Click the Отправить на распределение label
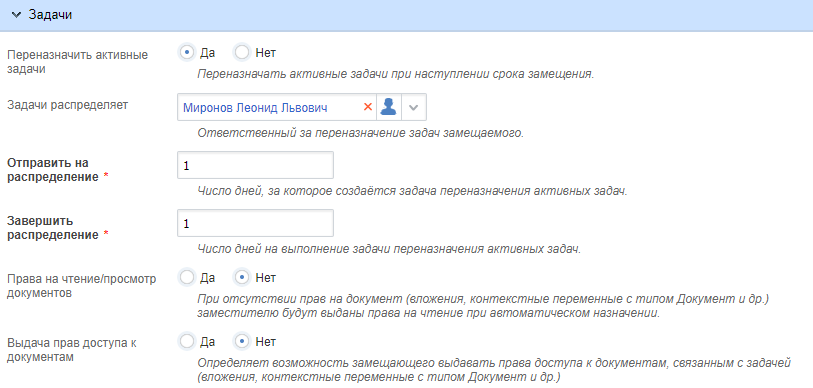This screenshot has height=388, width=813. [x=58, y=170]
